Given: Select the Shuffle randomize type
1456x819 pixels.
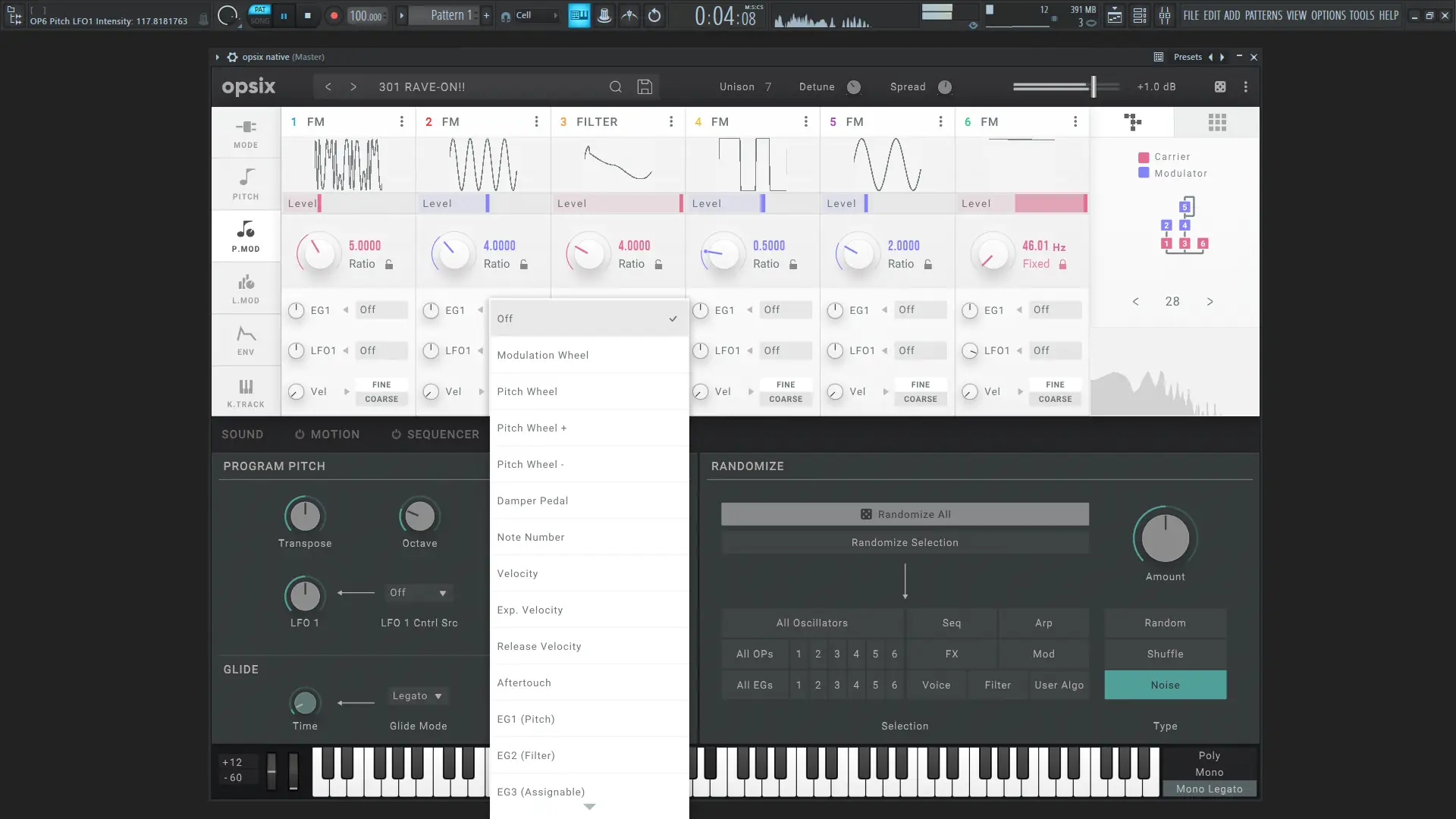Looking at the screenshot, I should [1165, 654].
